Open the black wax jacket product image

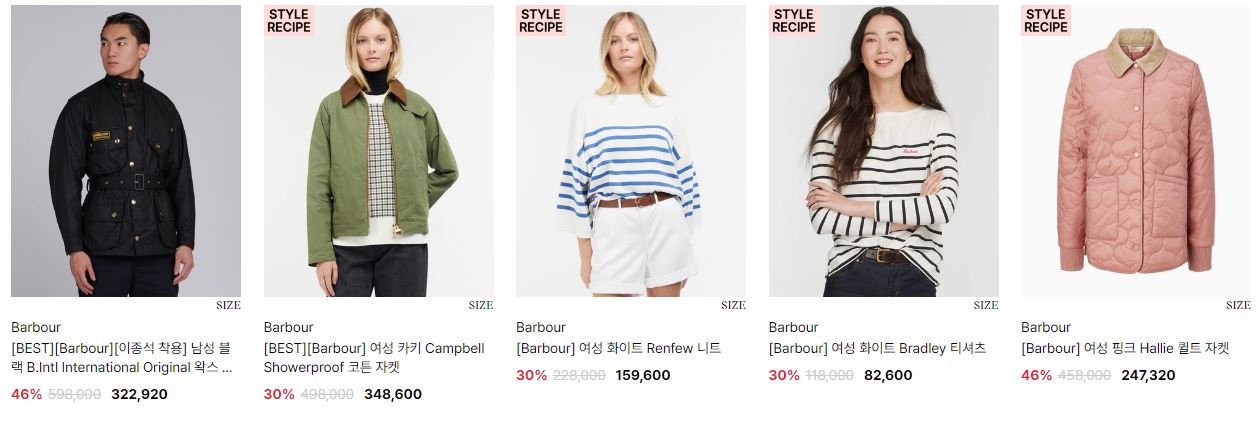pyautogui.click(x=126, y=151)
